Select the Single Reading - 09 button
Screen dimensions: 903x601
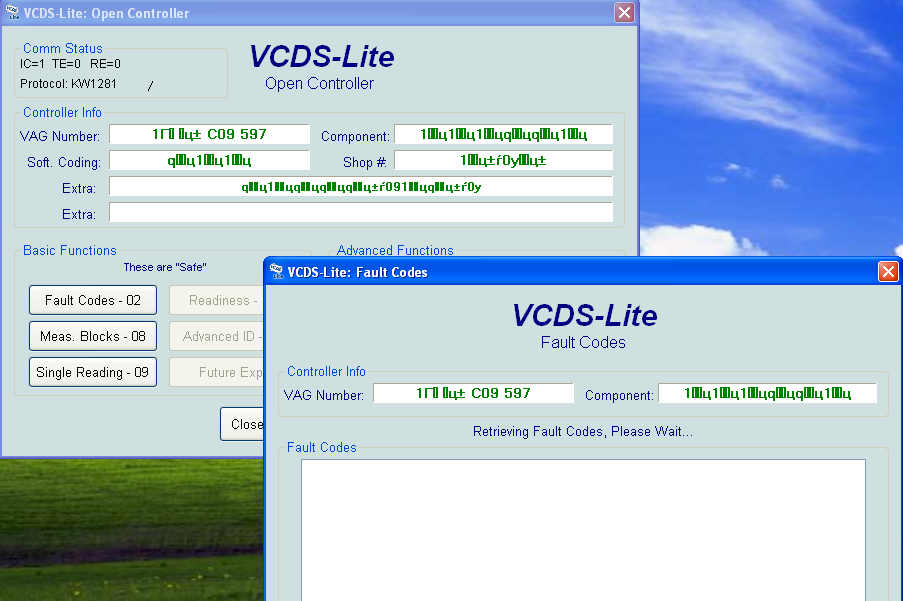[93, 372]
